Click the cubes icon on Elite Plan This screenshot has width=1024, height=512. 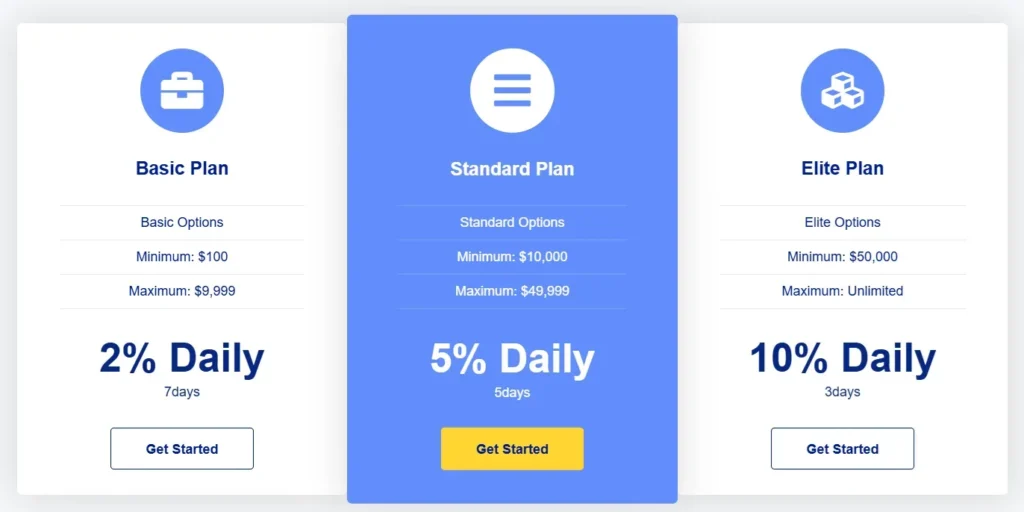coord(842,91)
